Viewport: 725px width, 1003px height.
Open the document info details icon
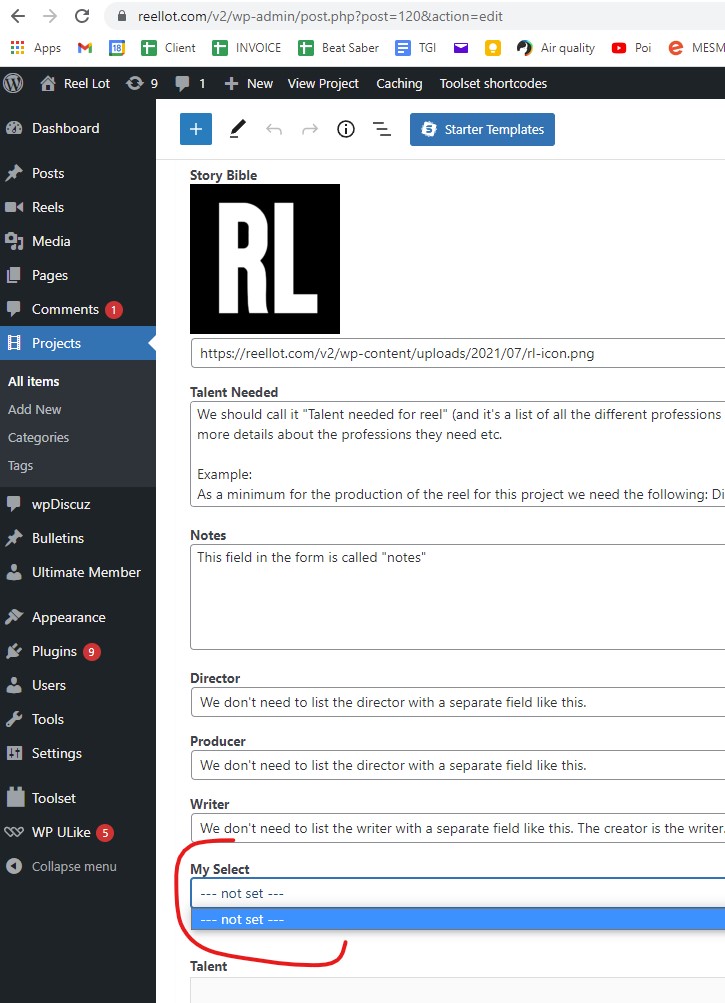346,129
